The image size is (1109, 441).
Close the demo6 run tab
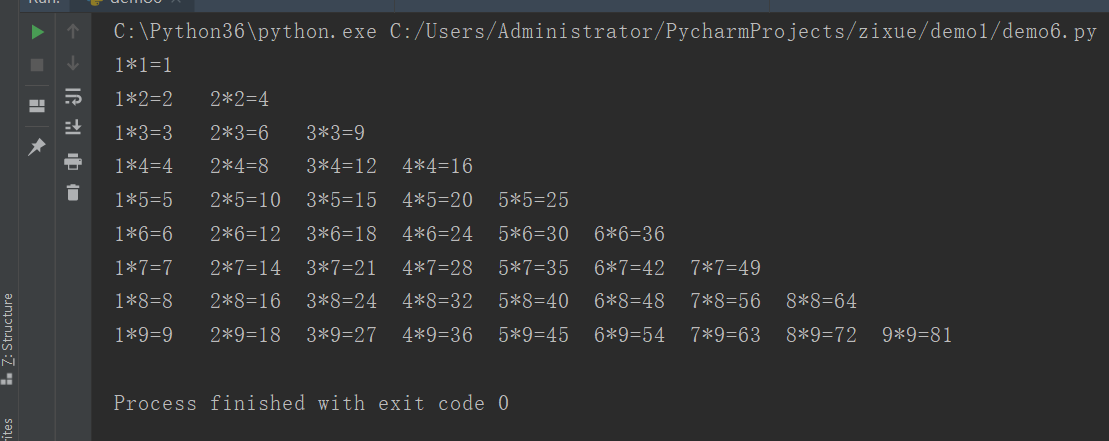click(176, 3)
